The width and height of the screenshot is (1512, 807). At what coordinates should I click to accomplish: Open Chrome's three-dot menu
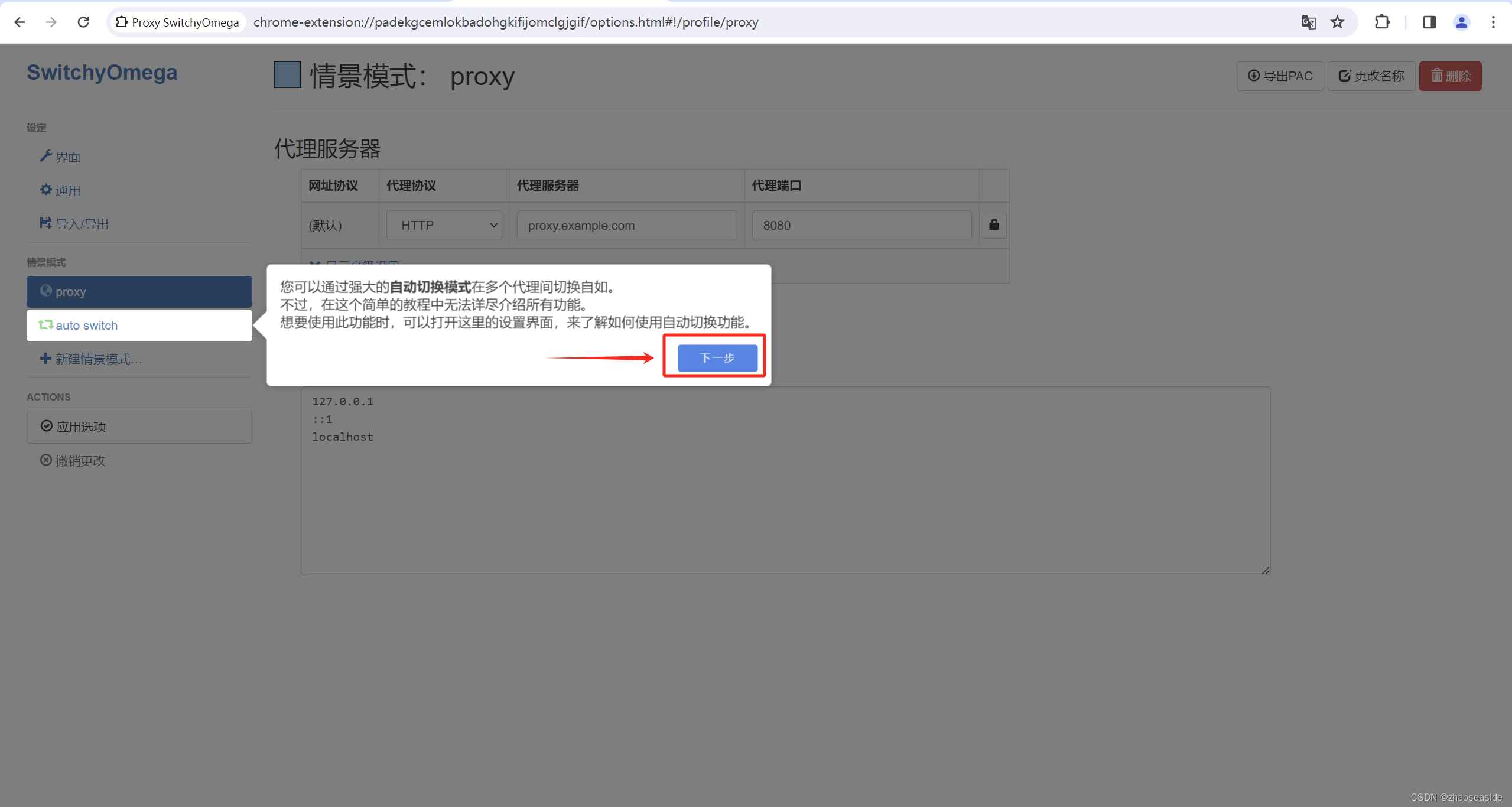[1493, 22]
